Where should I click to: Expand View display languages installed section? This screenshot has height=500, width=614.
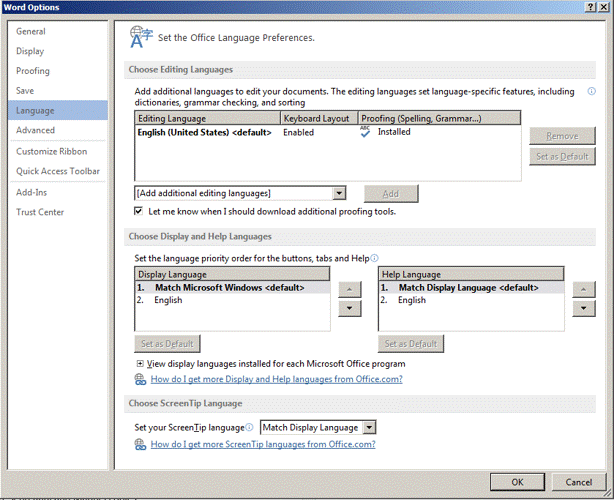tap(139, 364)
